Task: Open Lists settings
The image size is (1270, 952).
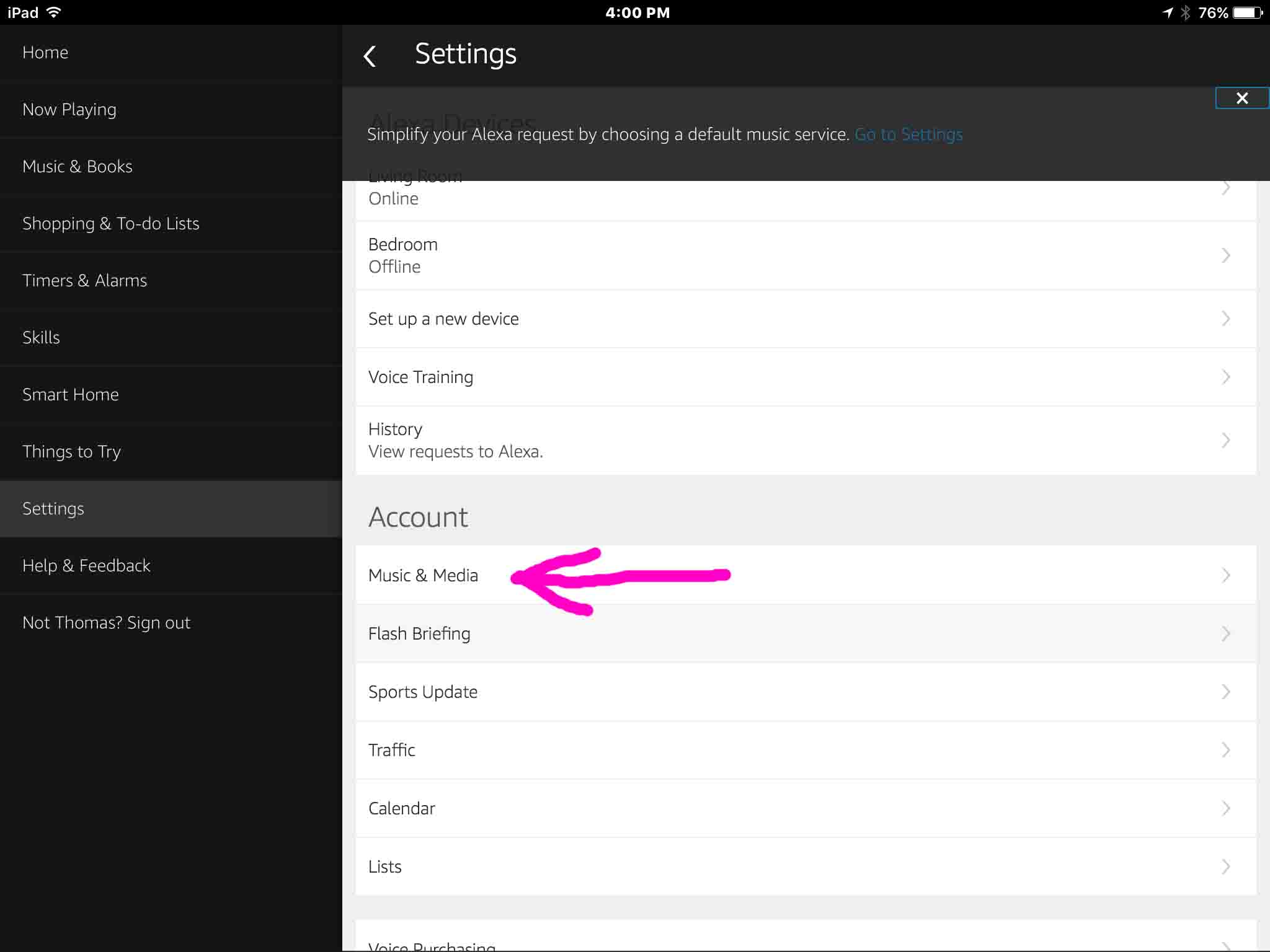Action: 806,866
